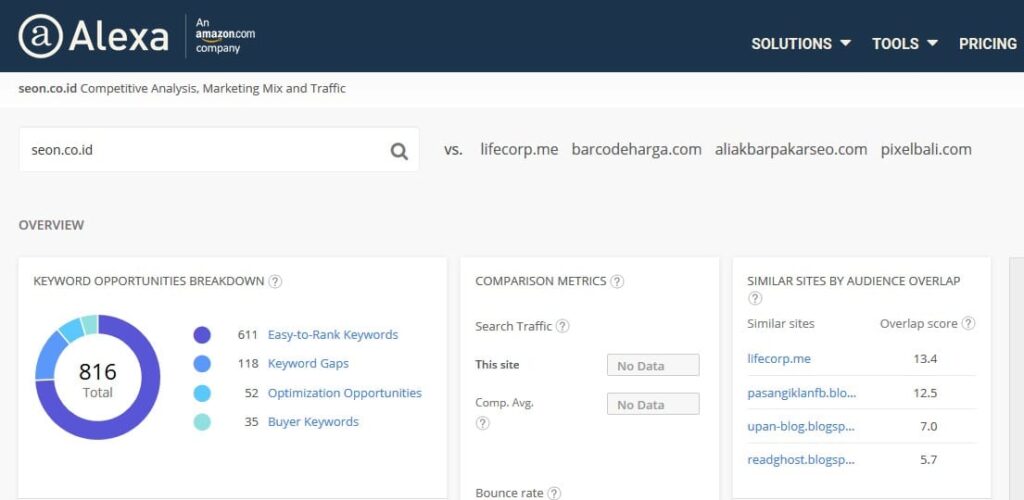The image size is (1024, 500).
Task: Open help icon under Similar Sites heading
Action: [x=755, y=298]
